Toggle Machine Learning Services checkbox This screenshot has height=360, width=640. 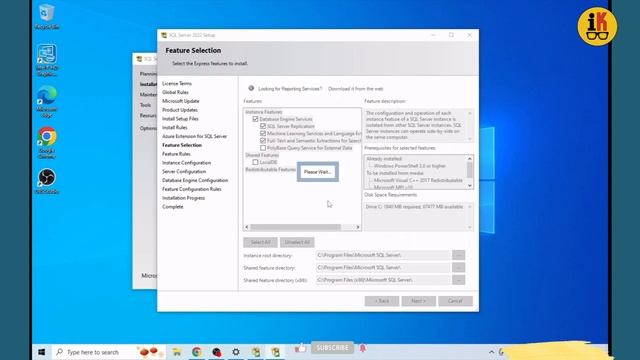(263, 133)
